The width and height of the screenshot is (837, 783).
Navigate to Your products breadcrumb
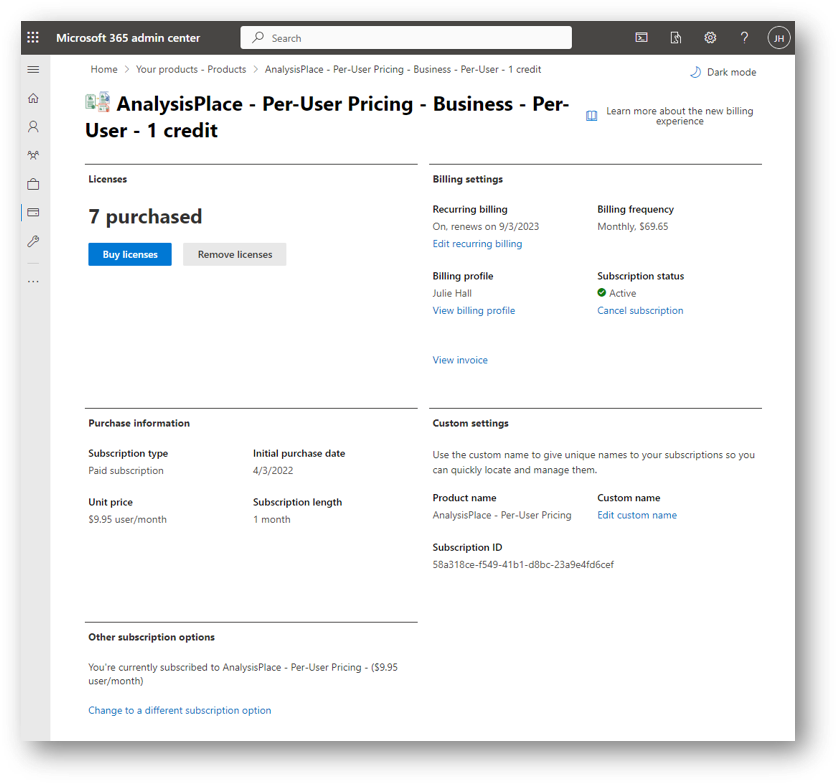coord(191,70)
